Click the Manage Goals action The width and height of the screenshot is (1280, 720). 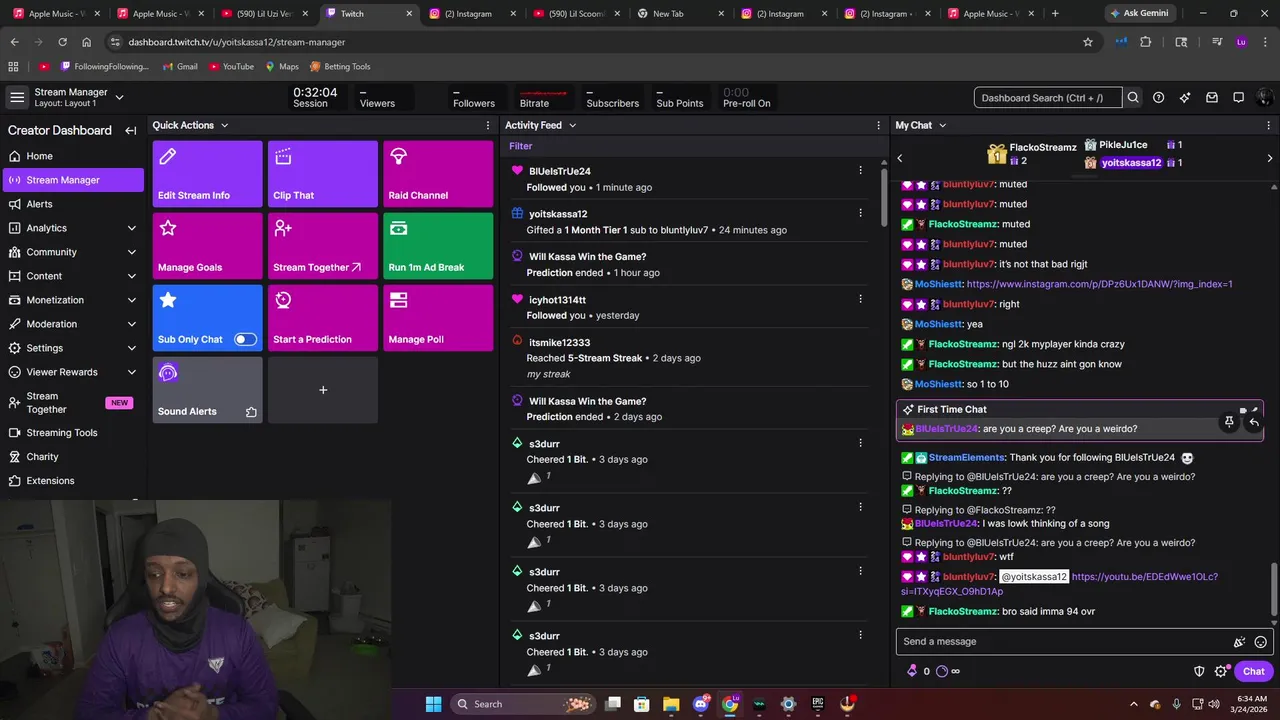(207, 246)
